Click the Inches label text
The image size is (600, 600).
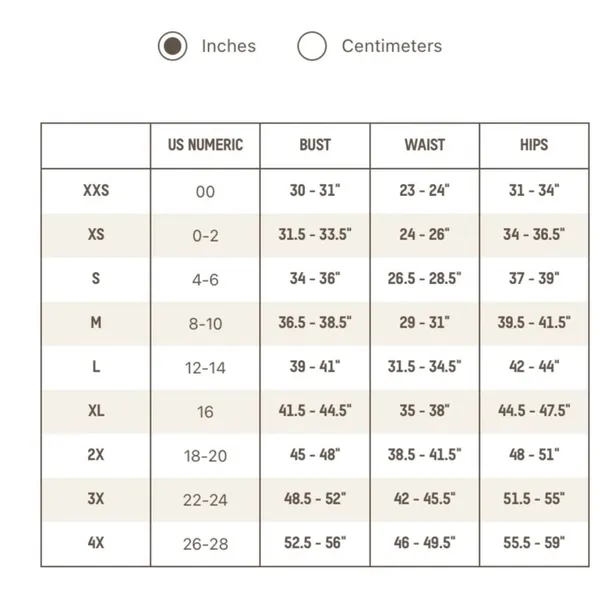coord(229,46)
